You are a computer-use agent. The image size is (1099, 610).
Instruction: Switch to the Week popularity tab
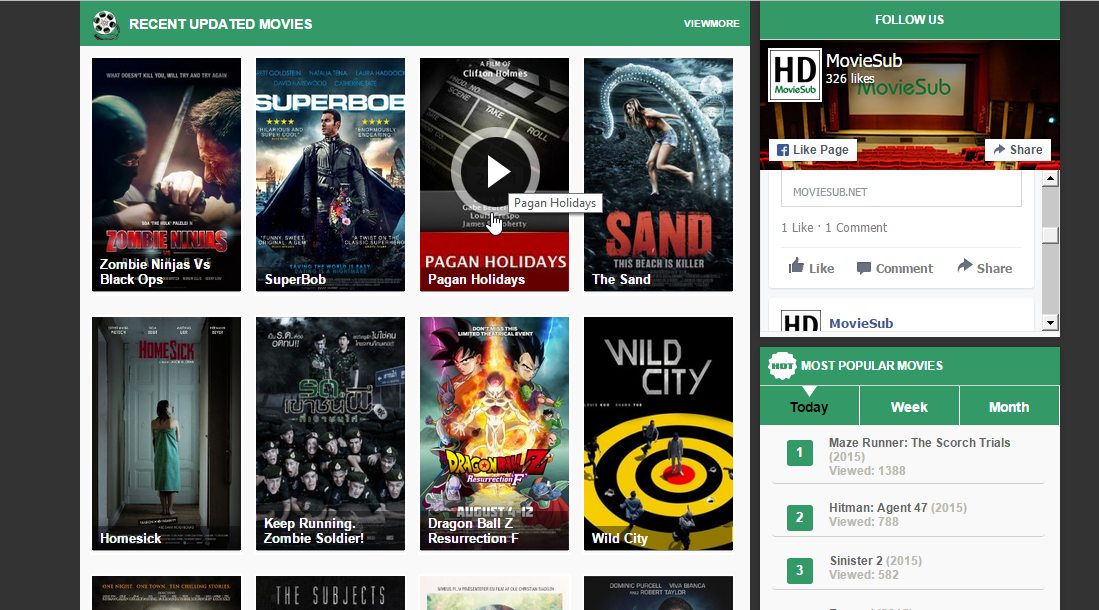(909, 407)
